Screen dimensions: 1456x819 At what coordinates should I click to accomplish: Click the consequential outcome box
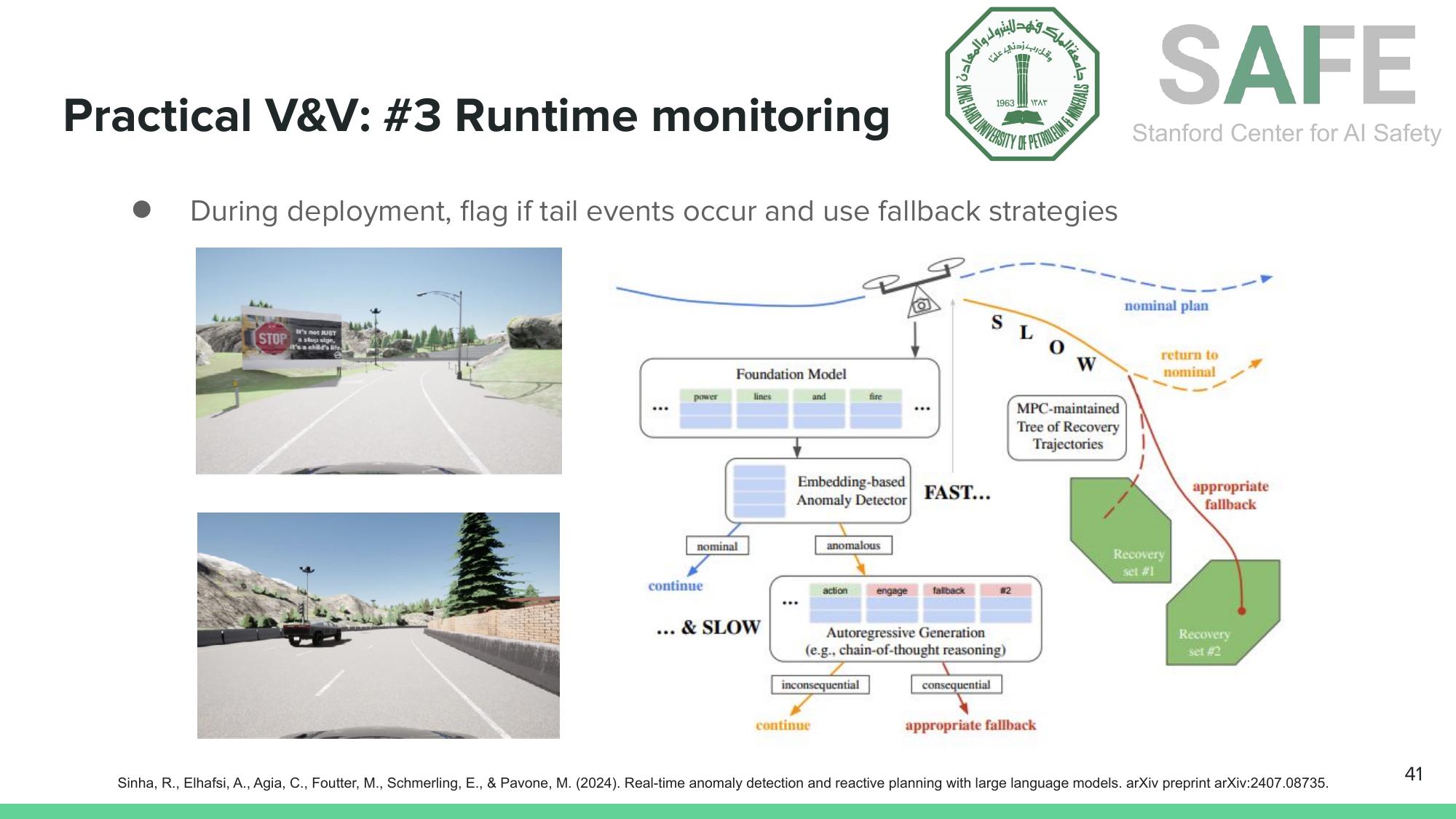pos(956,684)
